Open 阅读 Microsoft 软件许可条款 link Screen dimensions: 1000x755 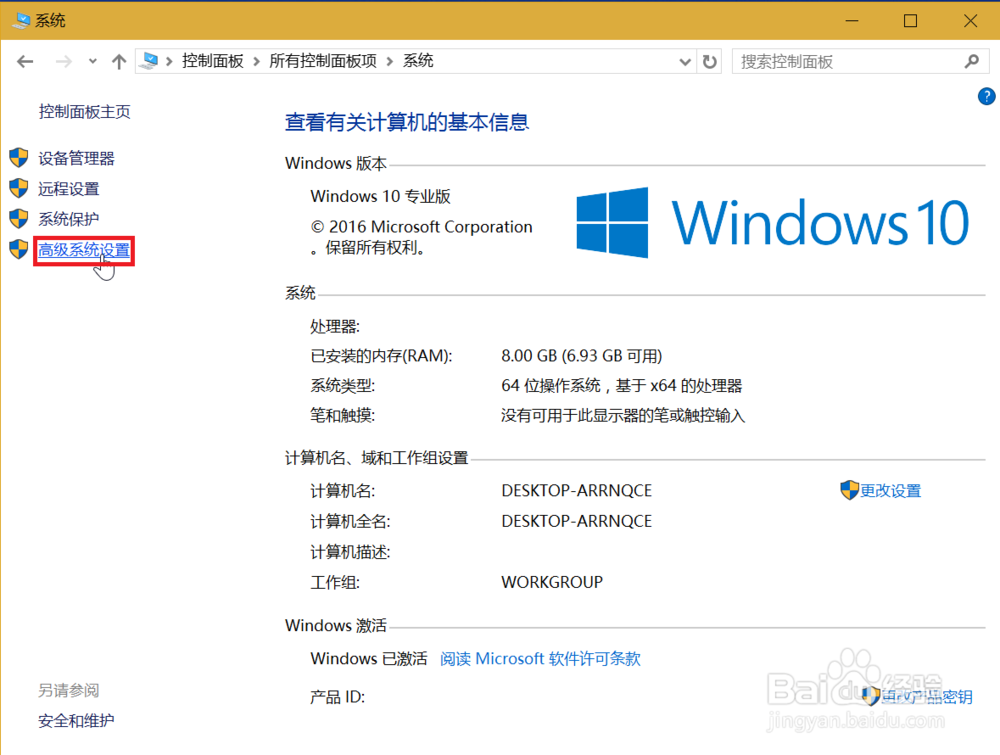[540, 659]
